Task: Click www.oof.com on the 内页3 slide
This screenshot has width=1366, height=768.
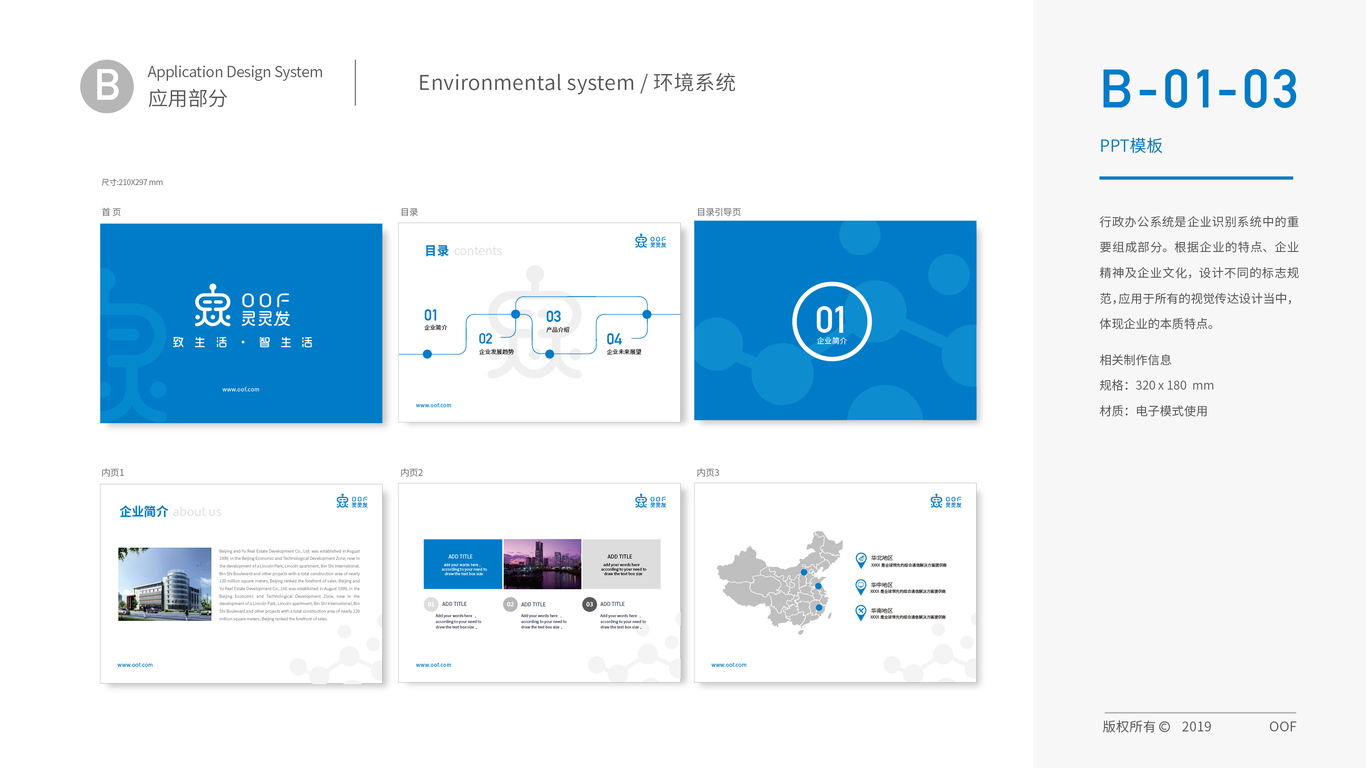Action: point(729,665)
